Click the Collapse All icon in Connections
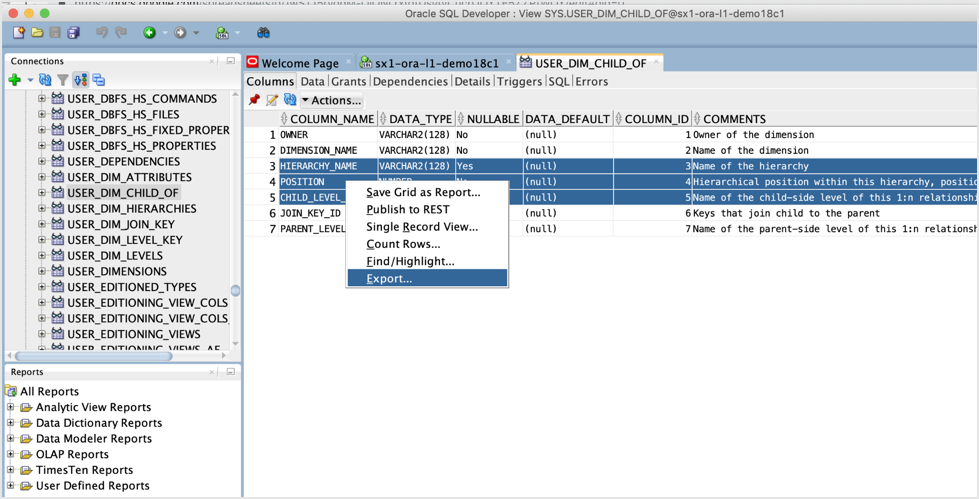Screen dimensions: 979x499 coord(99,80)
